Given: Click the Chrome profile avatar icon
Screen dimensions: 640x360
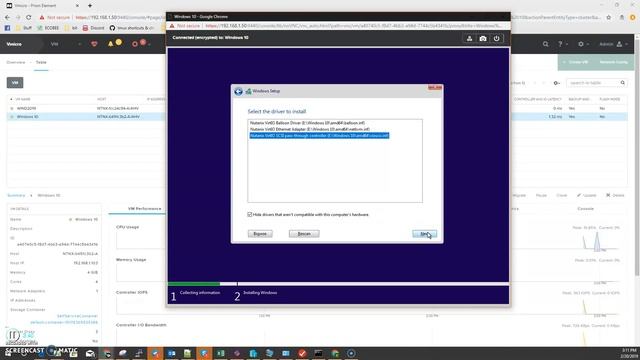Looking at the screenshot, I should click(632, 18).
